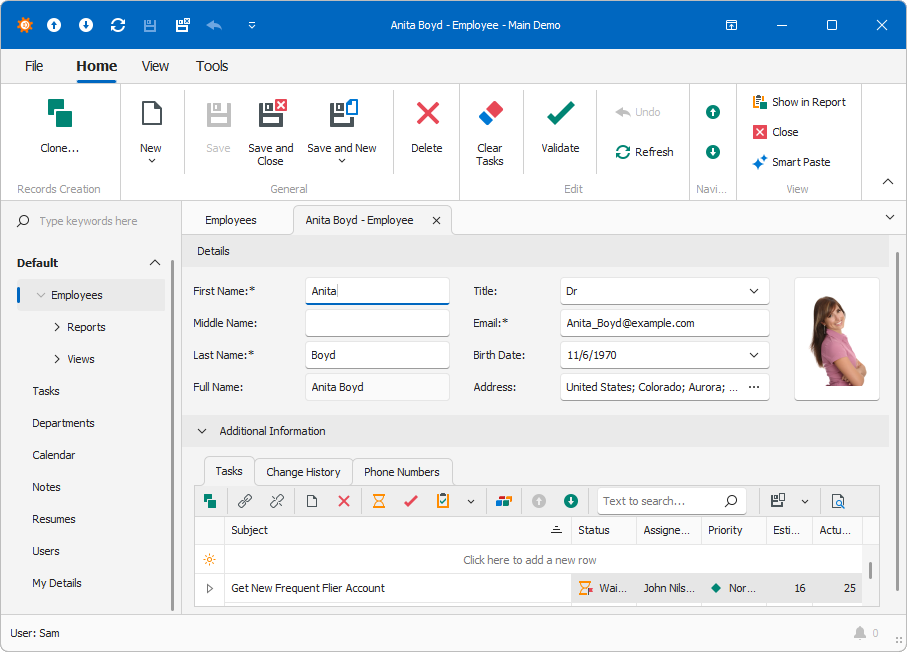The height and width of the screenshot is (652, 907).
Task: Open dropdown next to clipboard task icon
Action: coord(471,502)
